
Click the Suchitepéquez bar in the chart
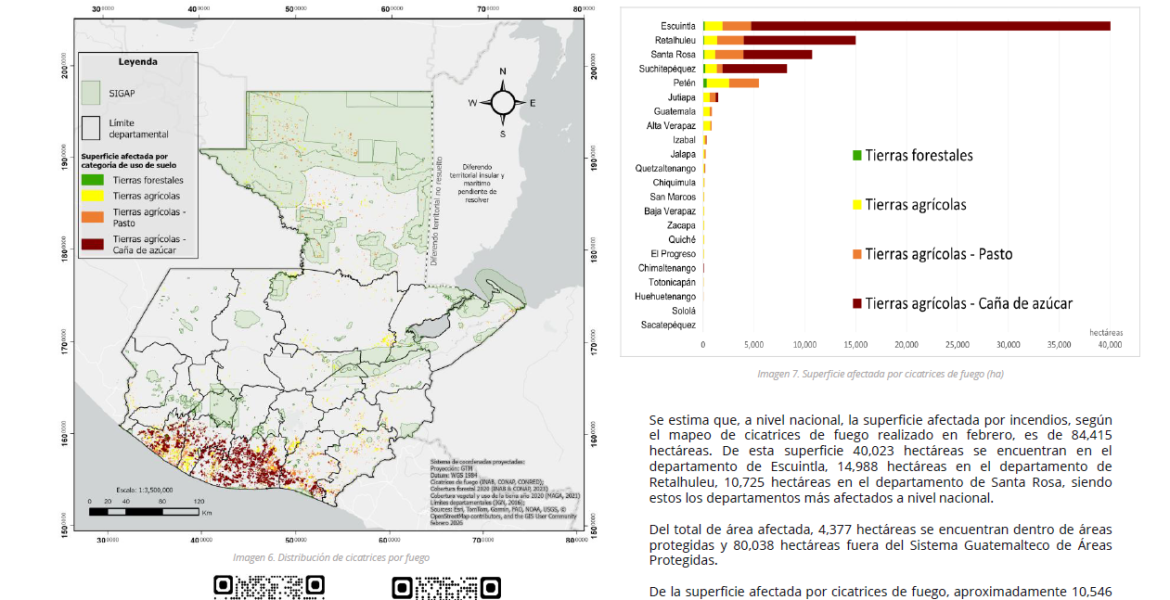(745, 69)
